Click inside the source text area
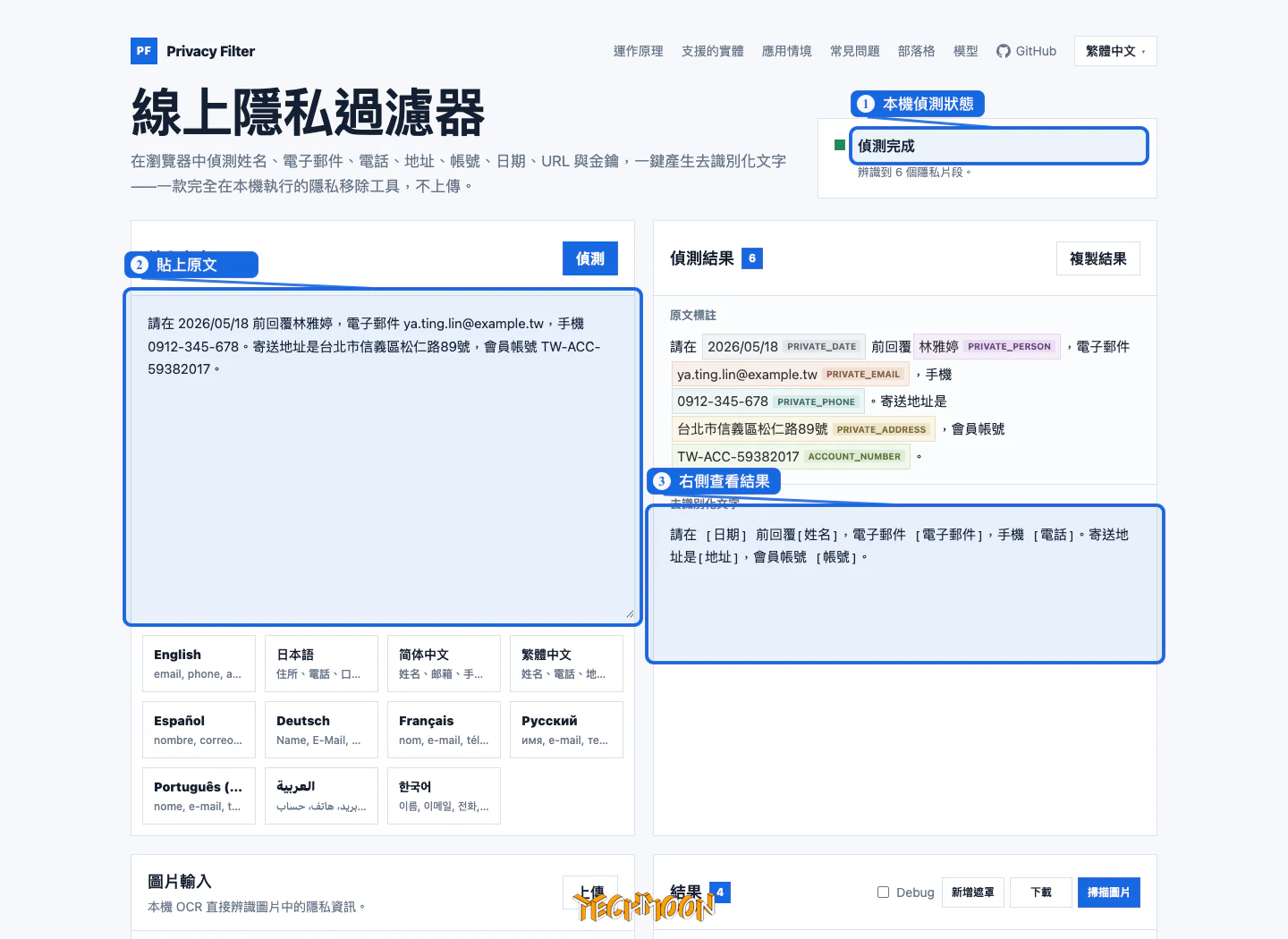 383,457
